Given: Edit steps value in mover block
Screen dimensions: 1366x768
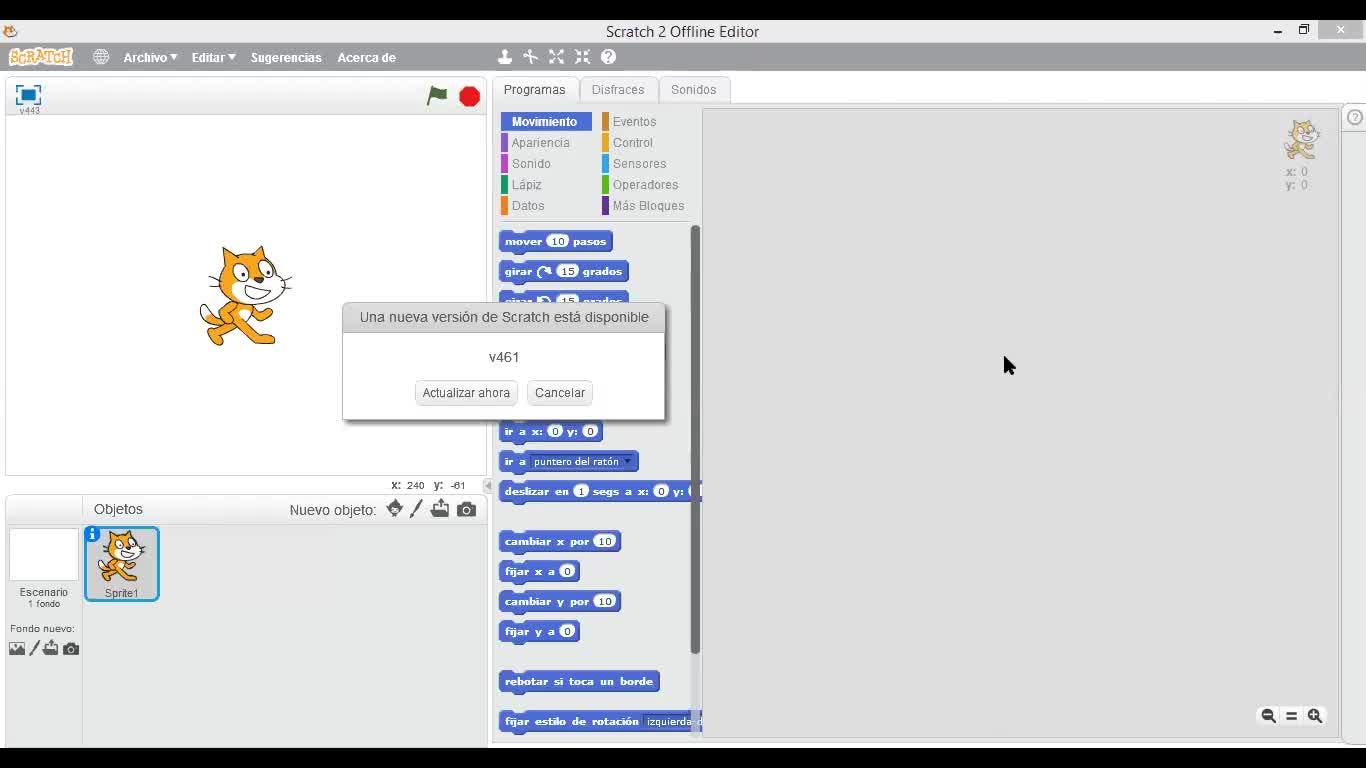Looking at the screenshot, I should tap(557, 241).
